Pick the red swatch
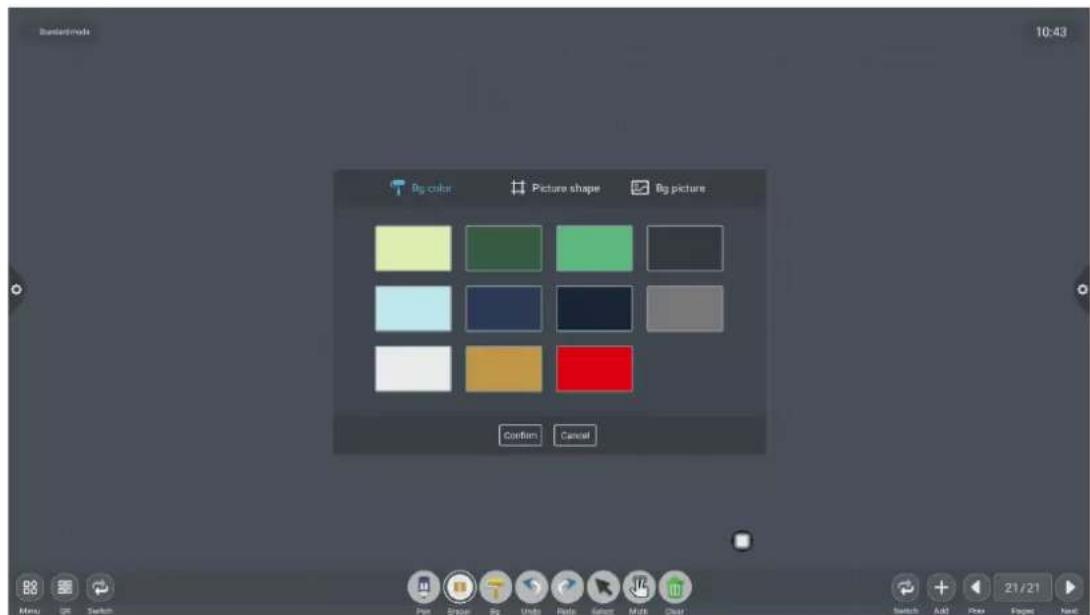The width and height of the screenshot is (1090, 615). click(594, 369)
